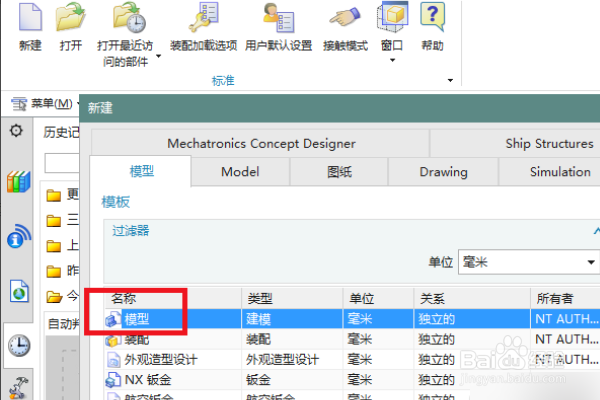
Task: Sort by 所有者 column header
Action: [565, 298]
